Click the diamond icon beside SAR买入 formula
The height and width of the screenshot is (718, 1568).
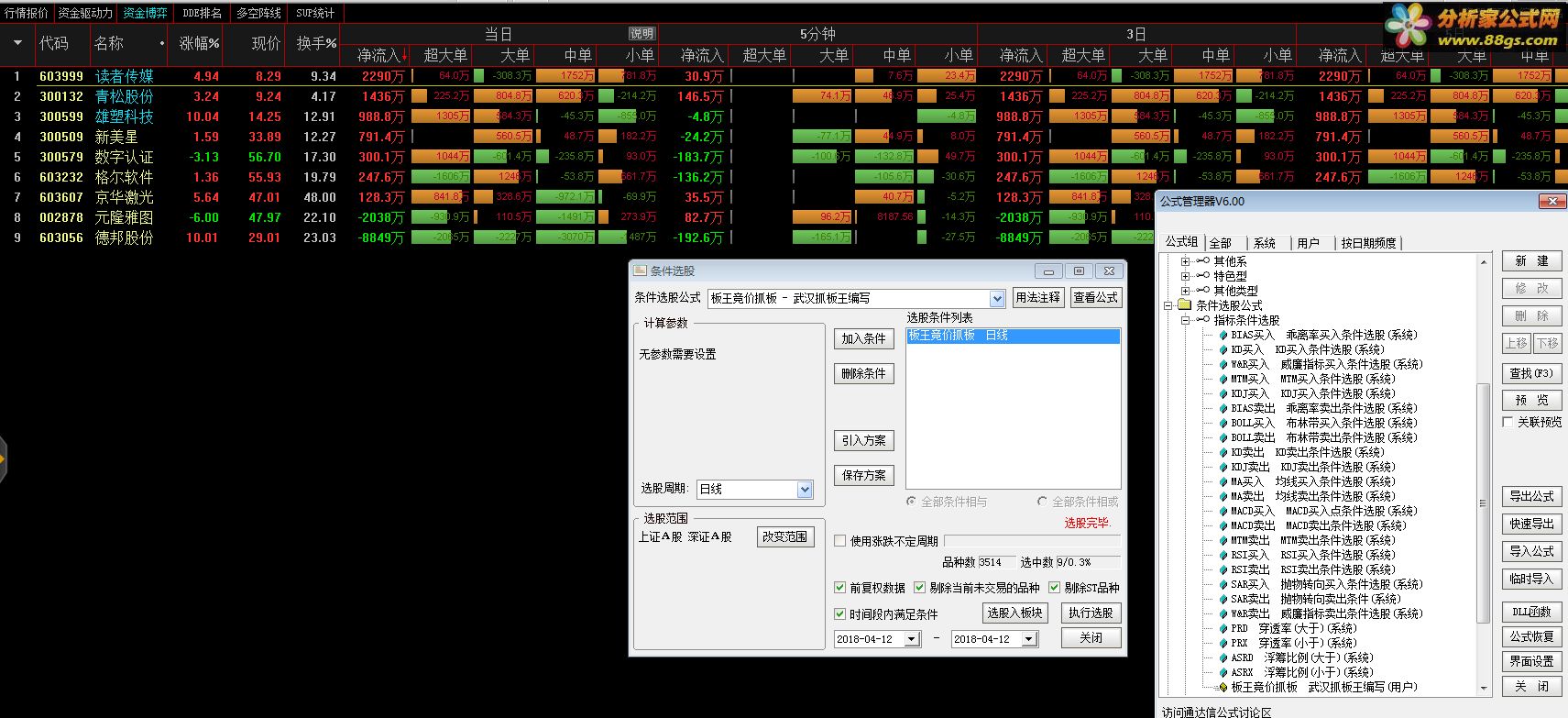[1223, 585]
